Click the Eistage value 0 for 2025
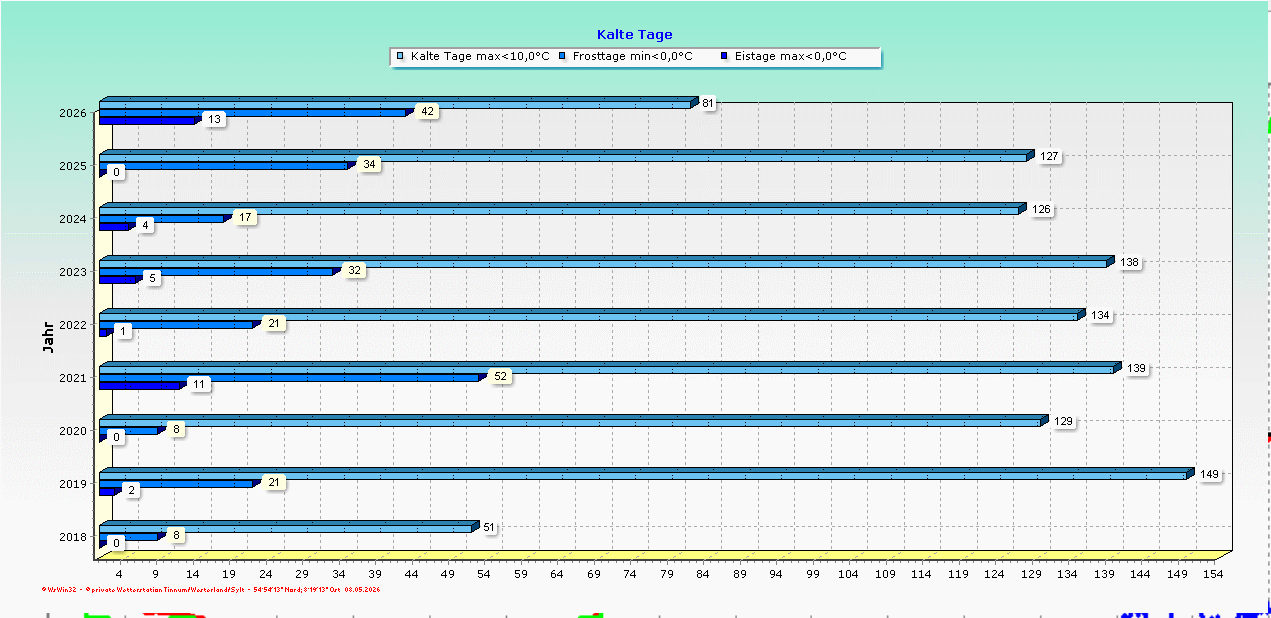1271x618 pixels. 117,172
